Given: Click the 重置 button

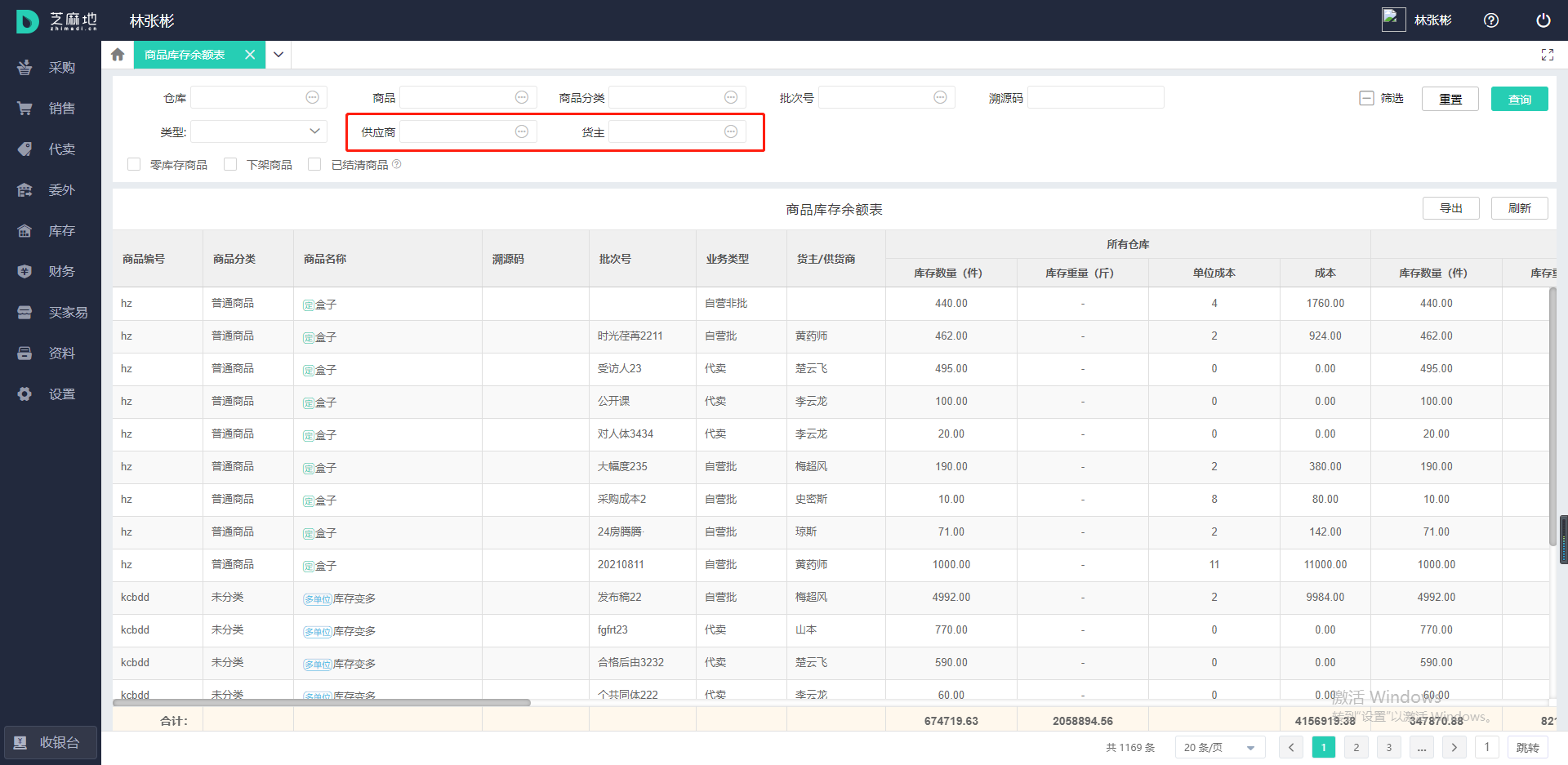Looking at the screenshot, I should click(x=1450, y=99).
